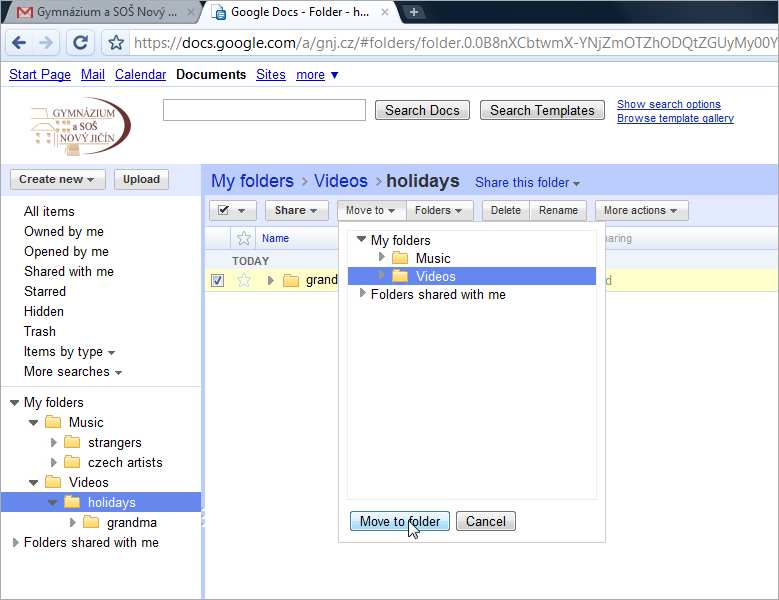This screenshot has width=779, height=600.
Task: Open Share this folder dropdown
Action: [527, 183]
